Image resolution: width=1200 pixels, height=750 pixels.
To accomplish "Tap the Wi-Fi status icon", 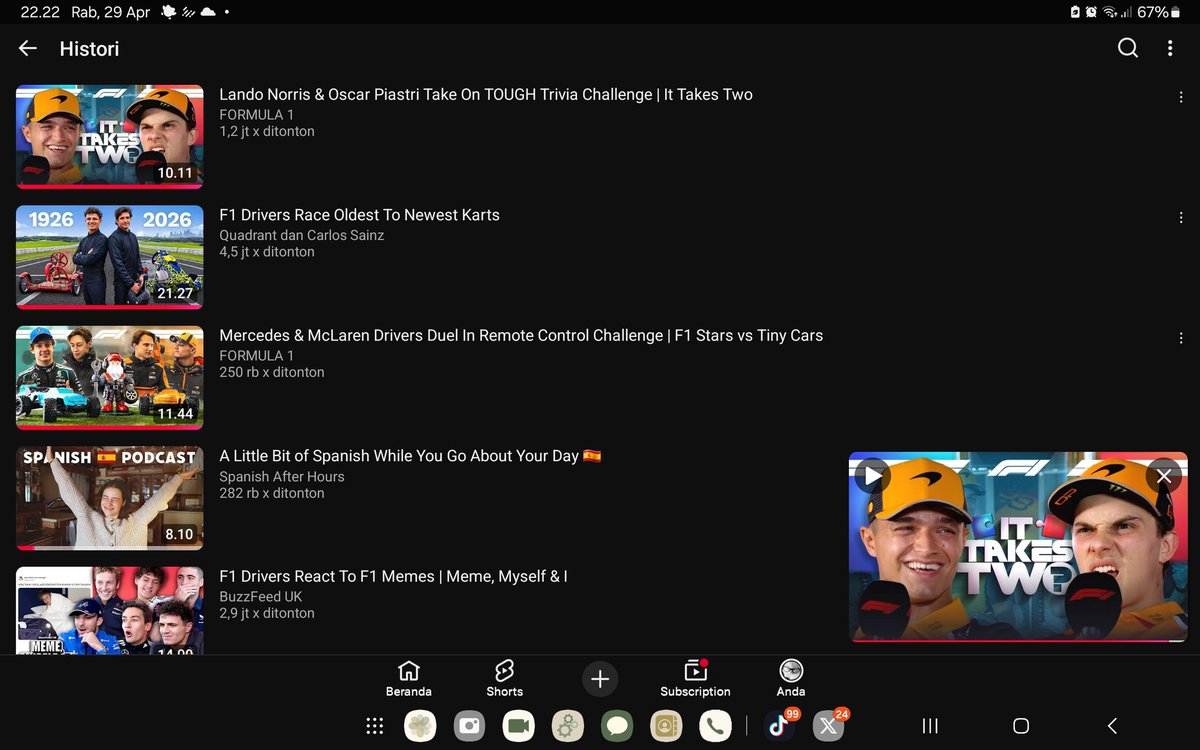I will [x=1109, y=12].
